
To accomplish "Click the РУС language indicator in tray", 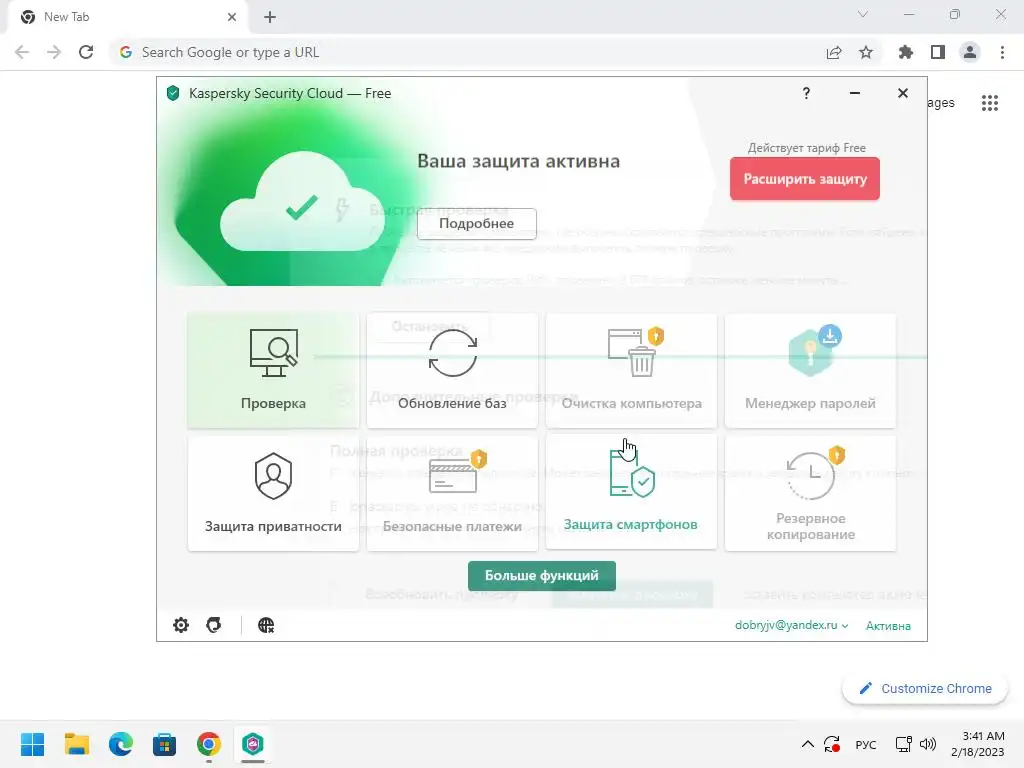I will tap(866, 744).
